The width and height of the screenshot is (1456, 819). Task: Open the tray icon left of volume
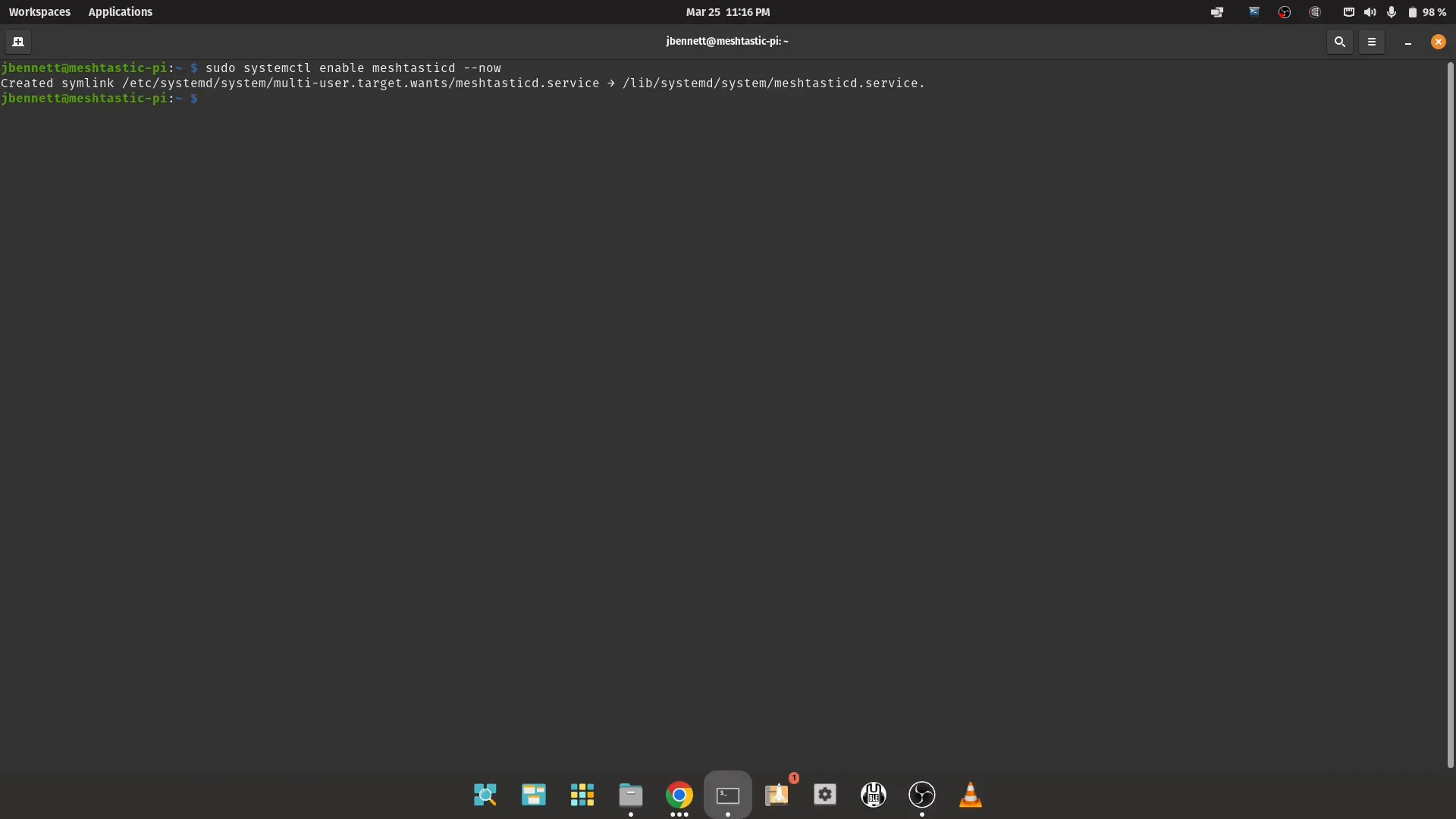(1349, 12)
